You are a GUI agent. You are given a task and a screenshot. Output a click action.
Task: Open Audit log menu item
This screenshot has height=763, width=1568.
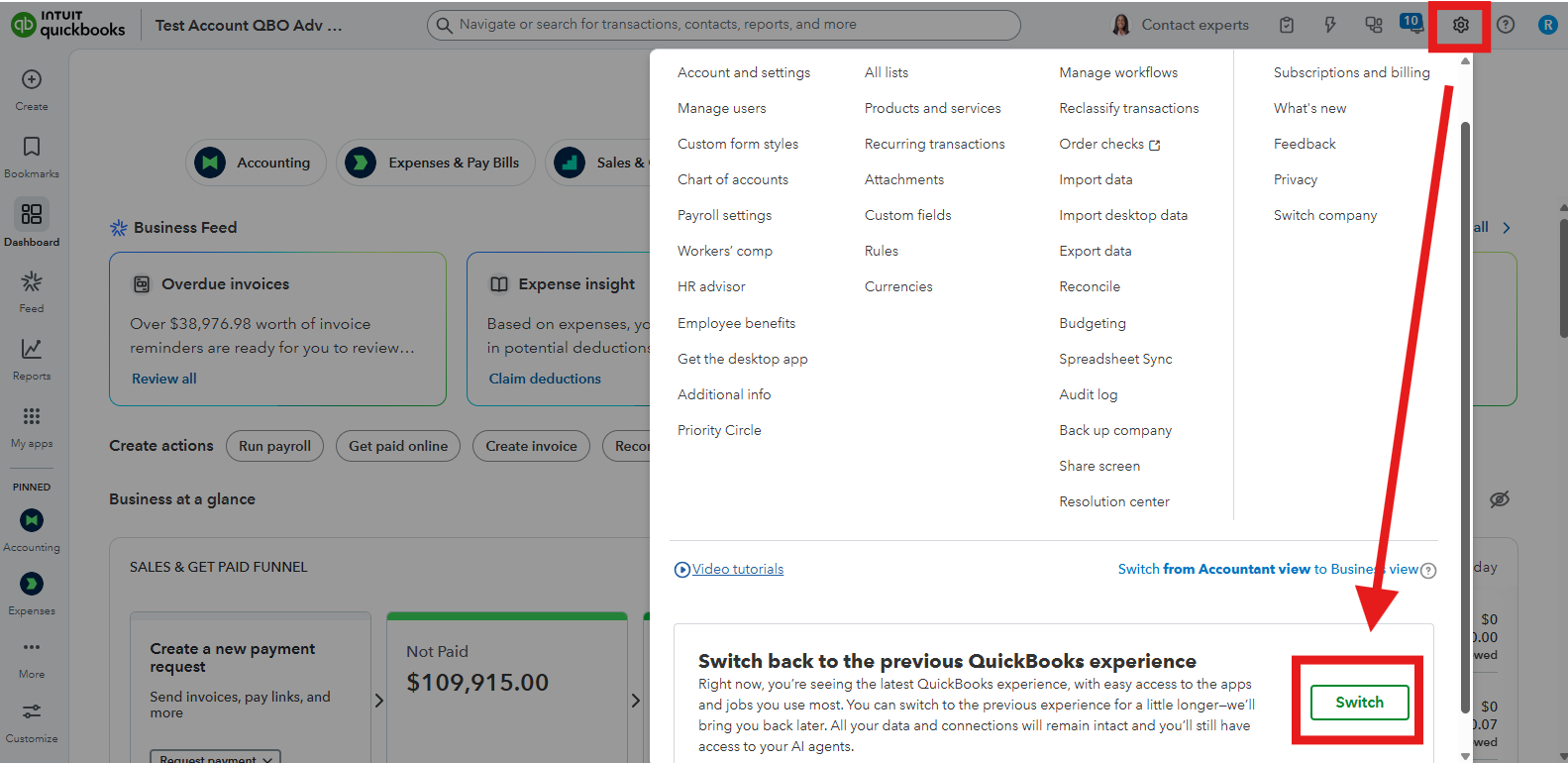[x=1089, y=394]
